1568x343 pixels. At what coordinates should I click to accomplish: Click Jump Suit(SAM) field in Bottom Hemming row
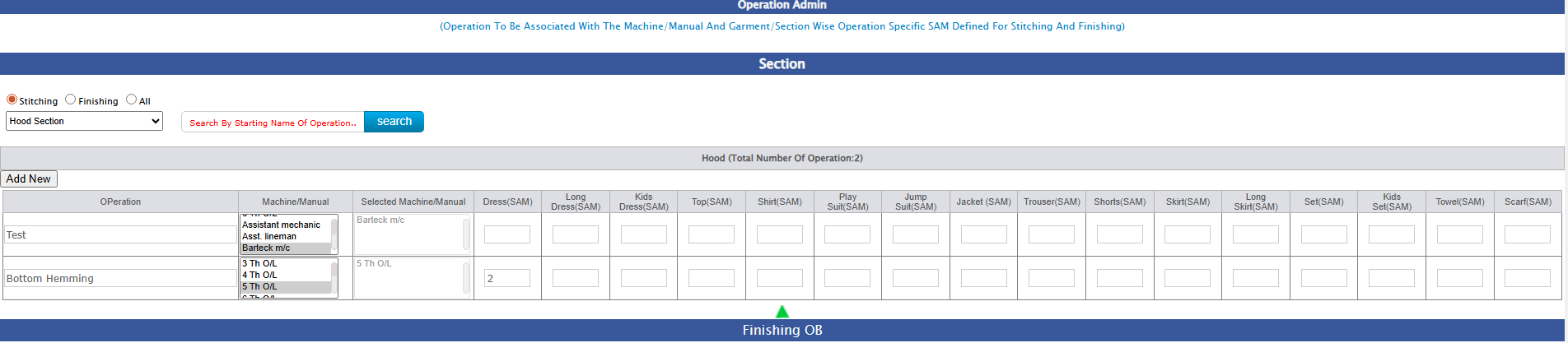[916, 278]
